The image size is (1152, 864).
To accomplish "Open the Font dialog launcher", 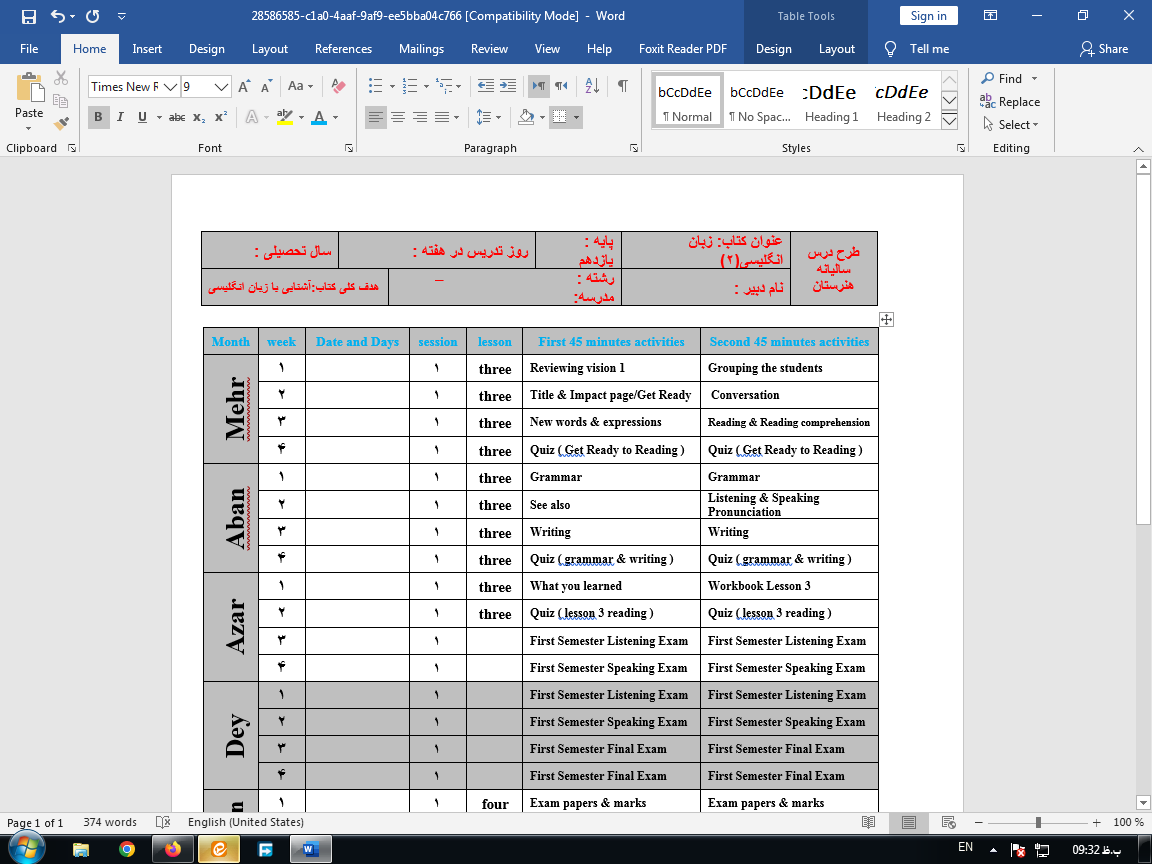I will pos(349,148).
